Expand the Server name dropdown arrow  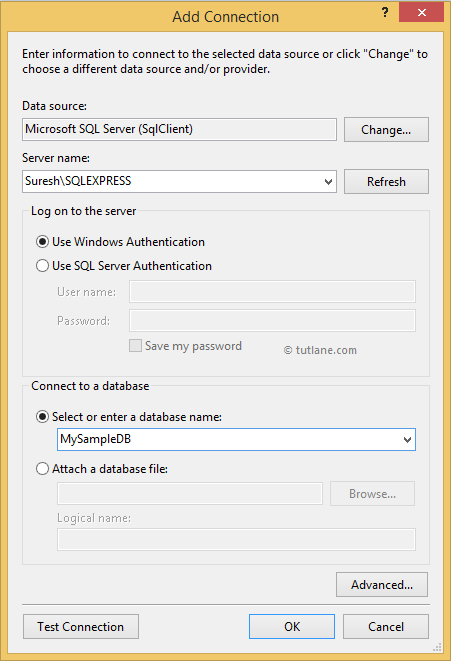(328, 182)
